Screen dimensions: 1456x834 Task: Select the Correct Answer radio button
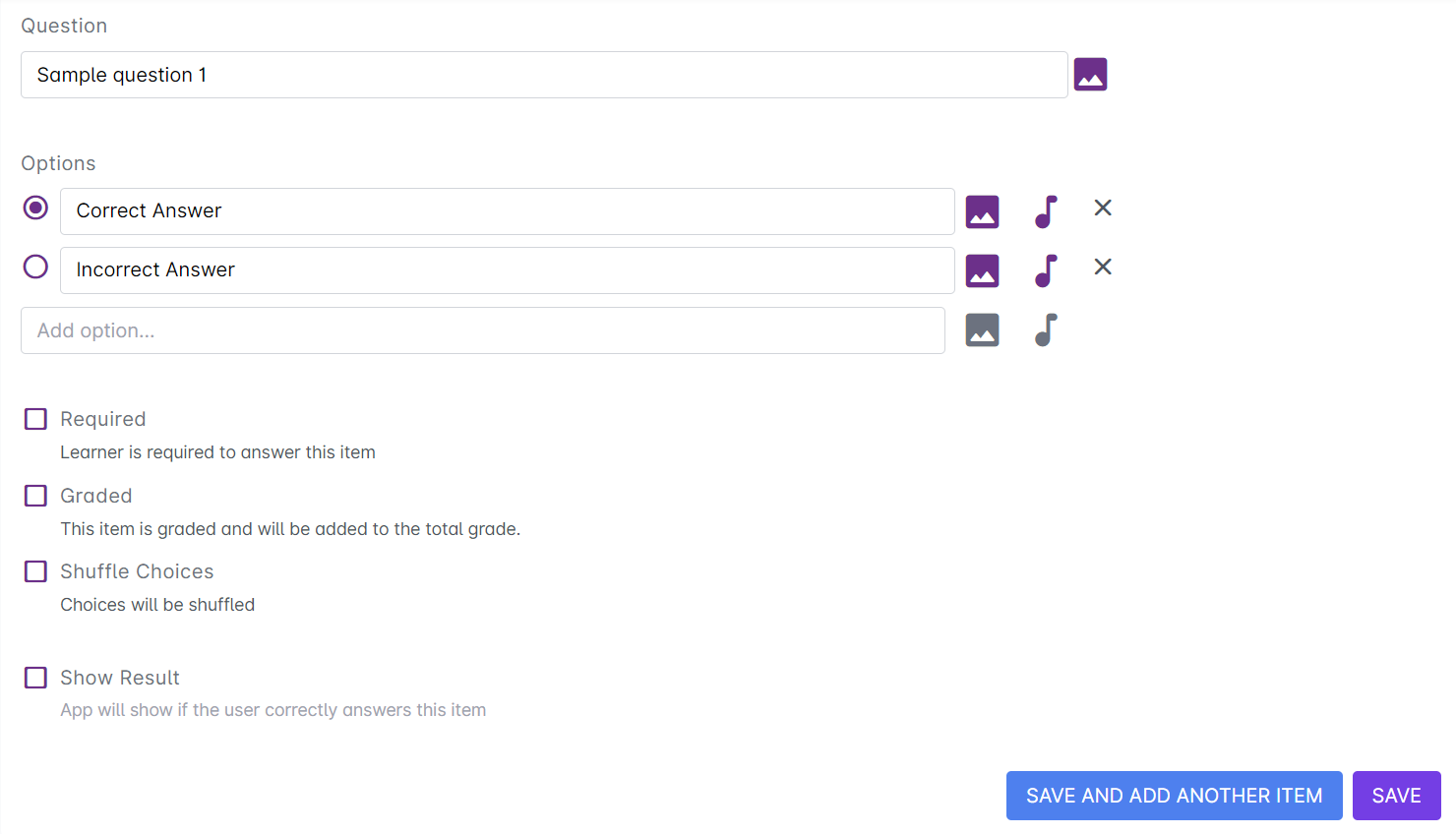pyautogui.click(x=35, y=208)
